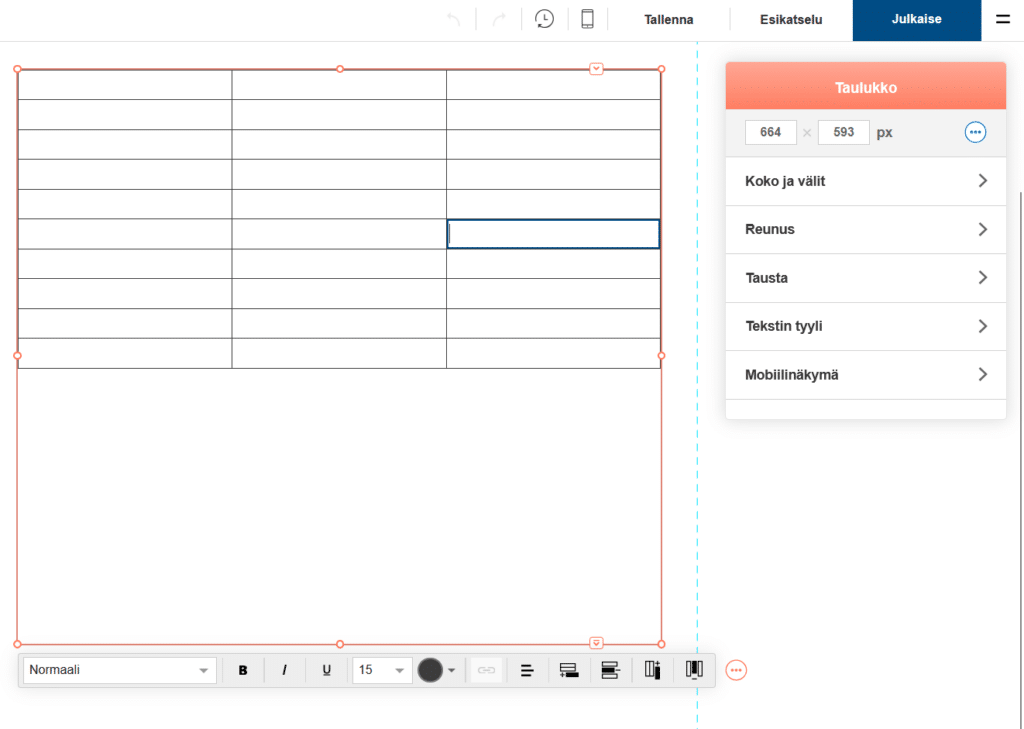Screen dimensions: 1024x729
Task: Open the font size 15 dropdown
Action: click(382, 670)
